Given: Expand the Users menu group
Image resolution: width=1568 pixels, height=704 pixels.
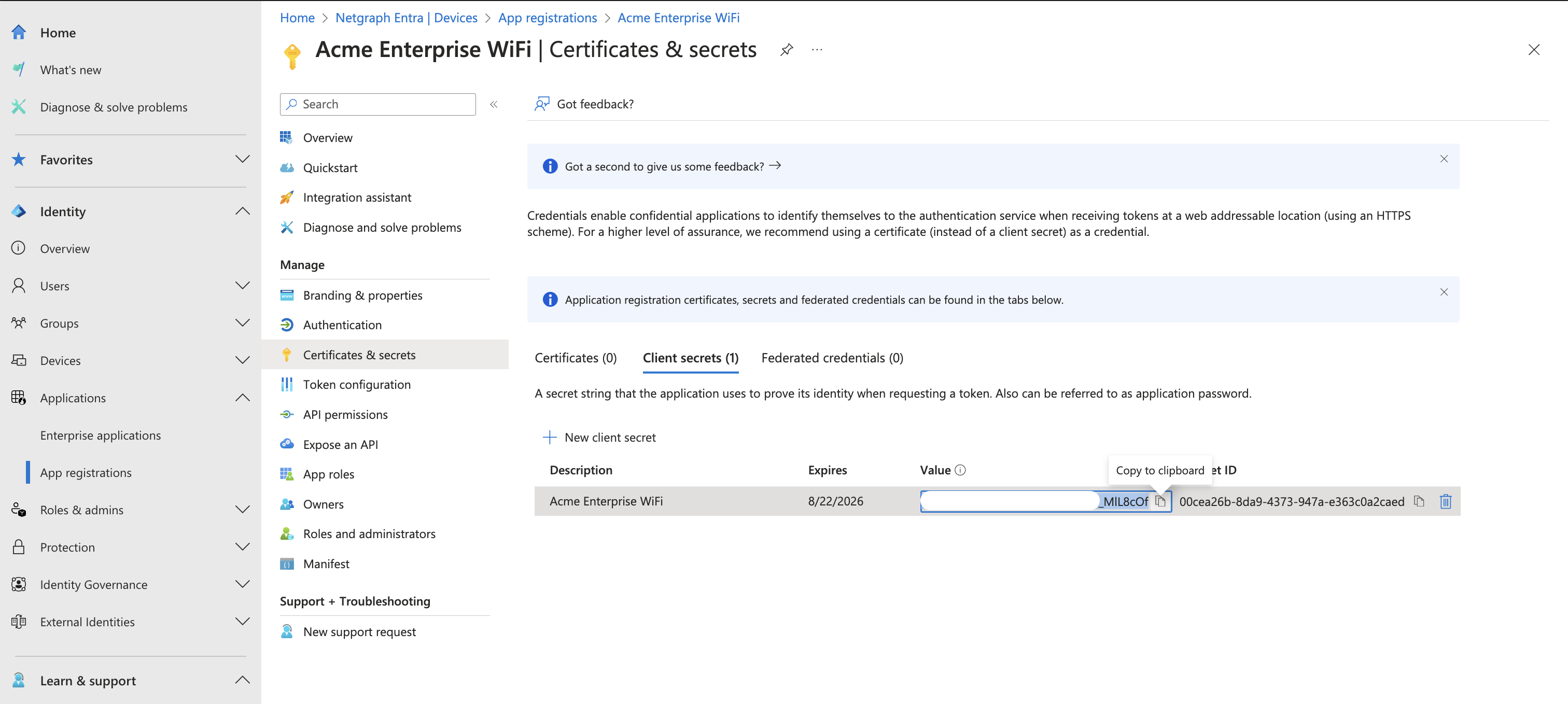Looking at the screenshot, I should click(242, 285).
